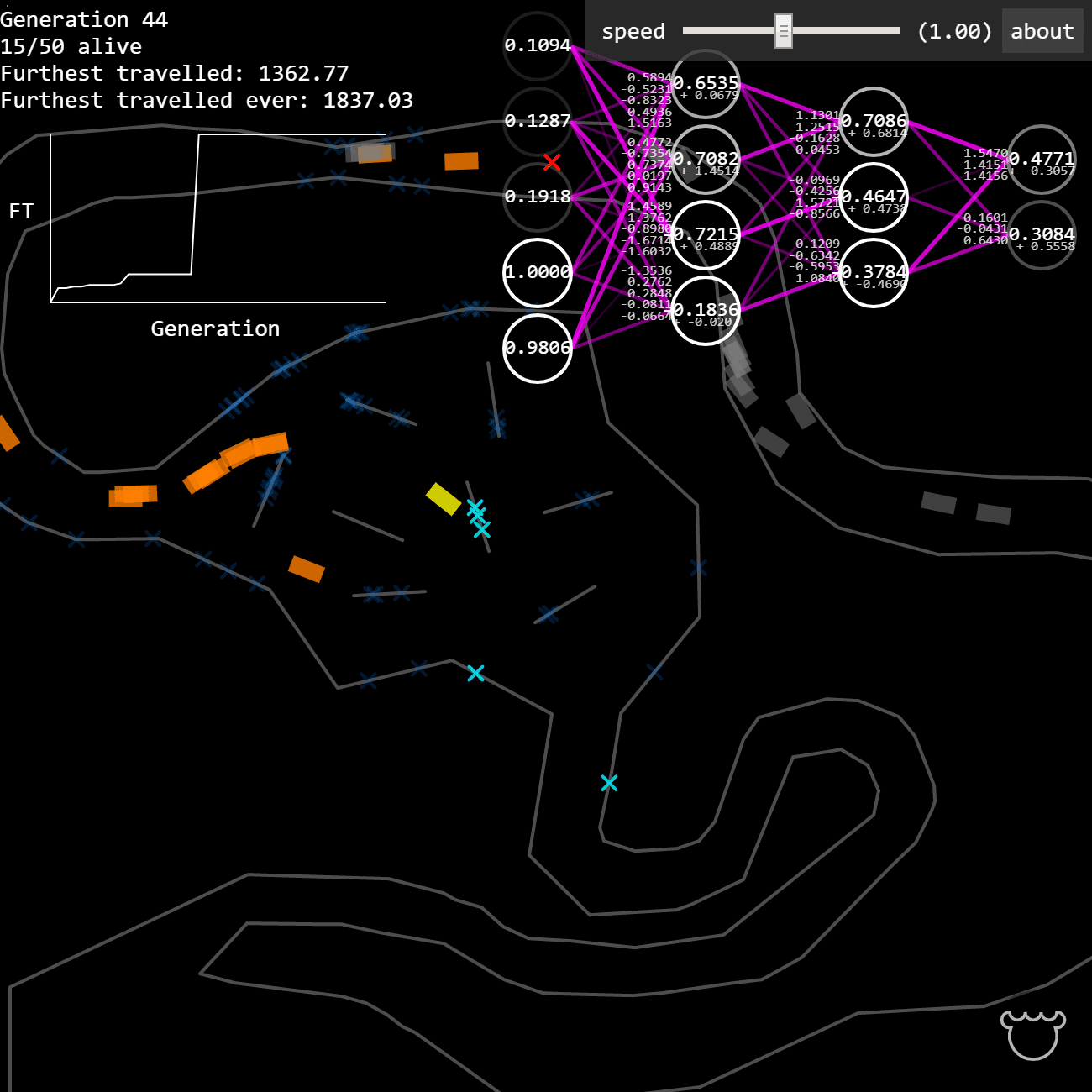Click the output node showing 0.4771
The width and height of the screenshot is (1092, 1092).
click(x=1042, y=159)
